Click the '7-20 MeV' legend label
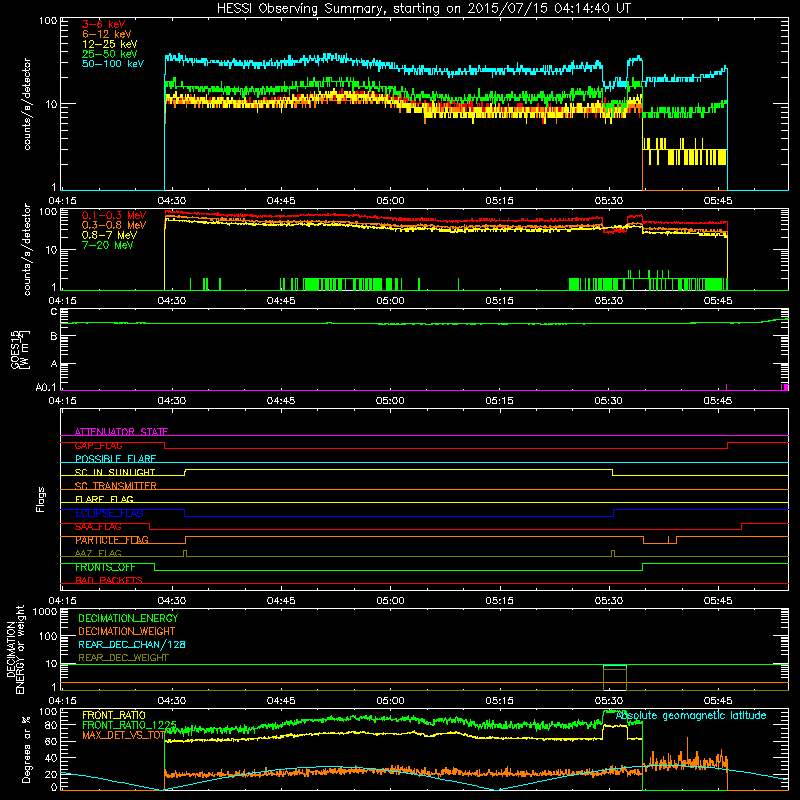 pos(107,245)
